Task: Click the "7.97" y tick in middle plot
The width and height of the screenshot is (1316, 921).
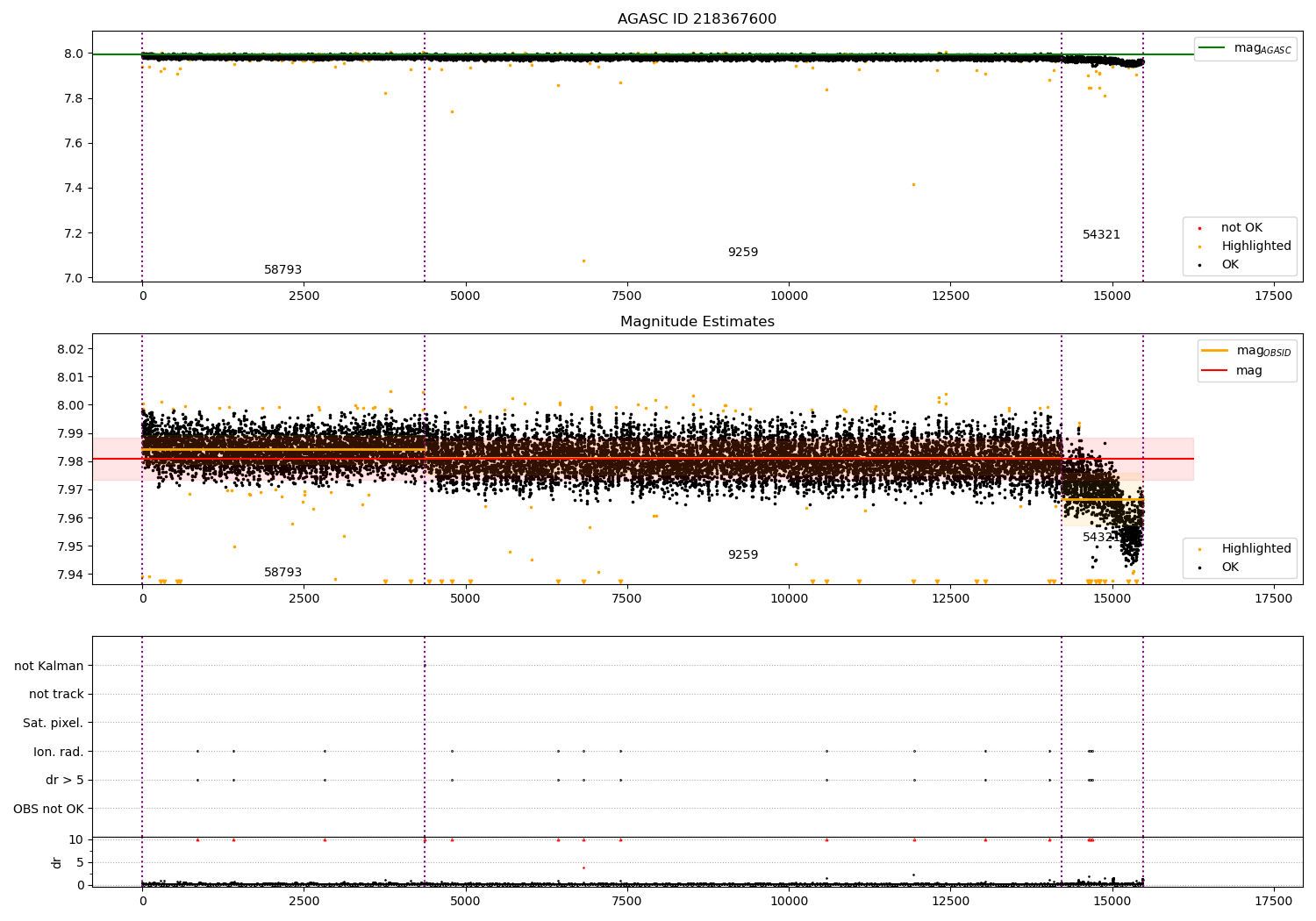Action: (x=71, y=489)
